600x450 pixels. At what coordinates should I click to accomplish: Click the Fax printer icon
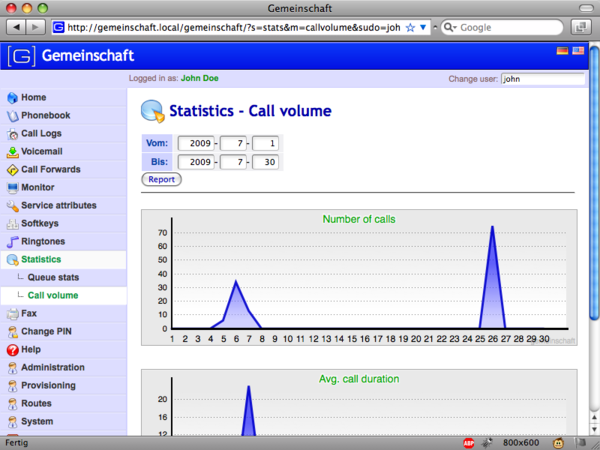tap(12, 314)
